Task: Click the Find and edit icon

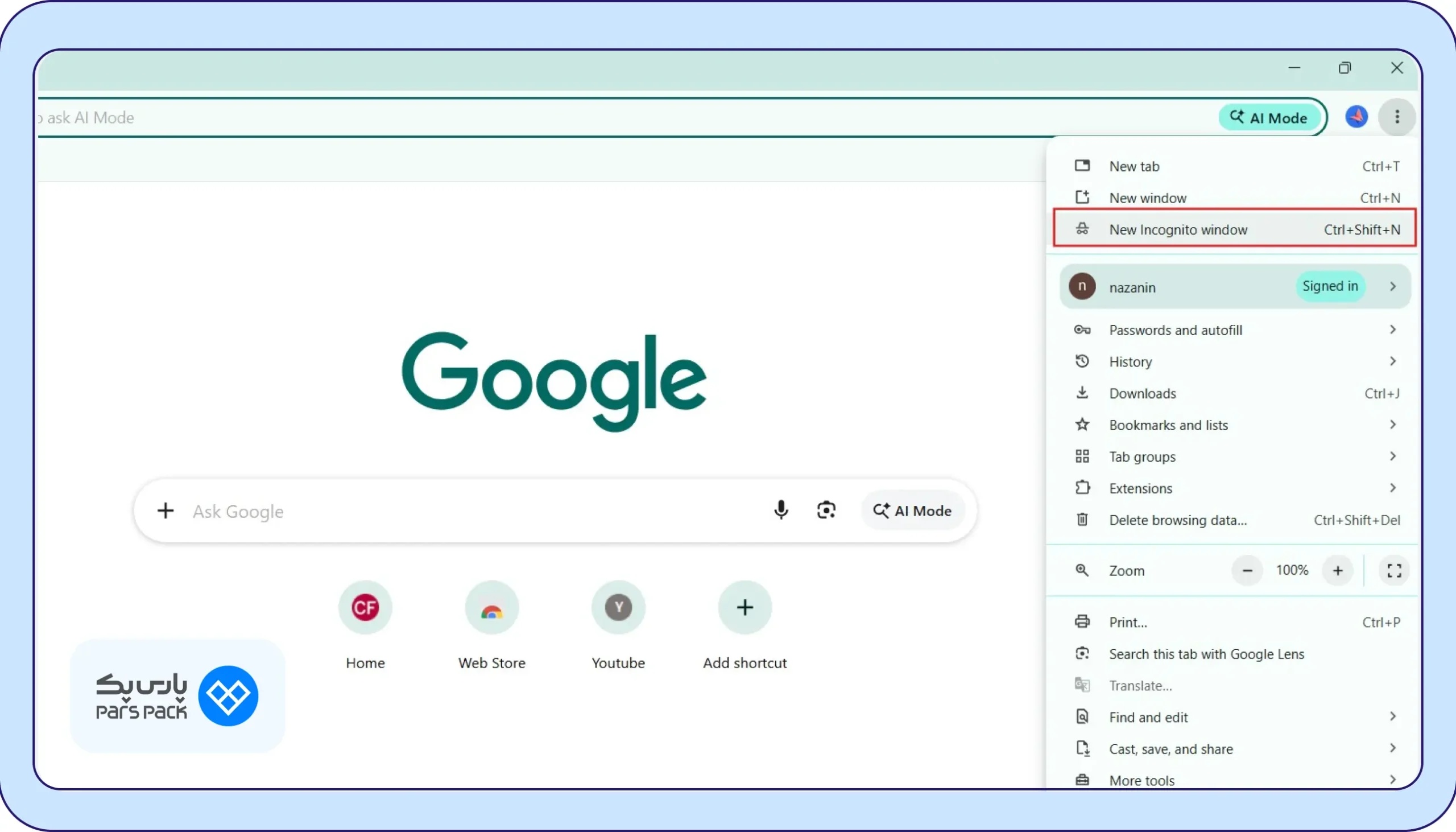Action: tap(1082, 716)
